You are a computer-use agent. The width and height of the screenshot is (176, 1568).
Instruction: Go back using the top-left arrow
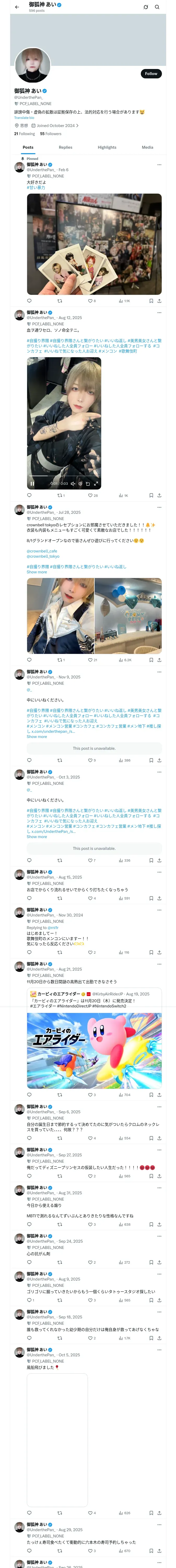(x=17, y=7)
